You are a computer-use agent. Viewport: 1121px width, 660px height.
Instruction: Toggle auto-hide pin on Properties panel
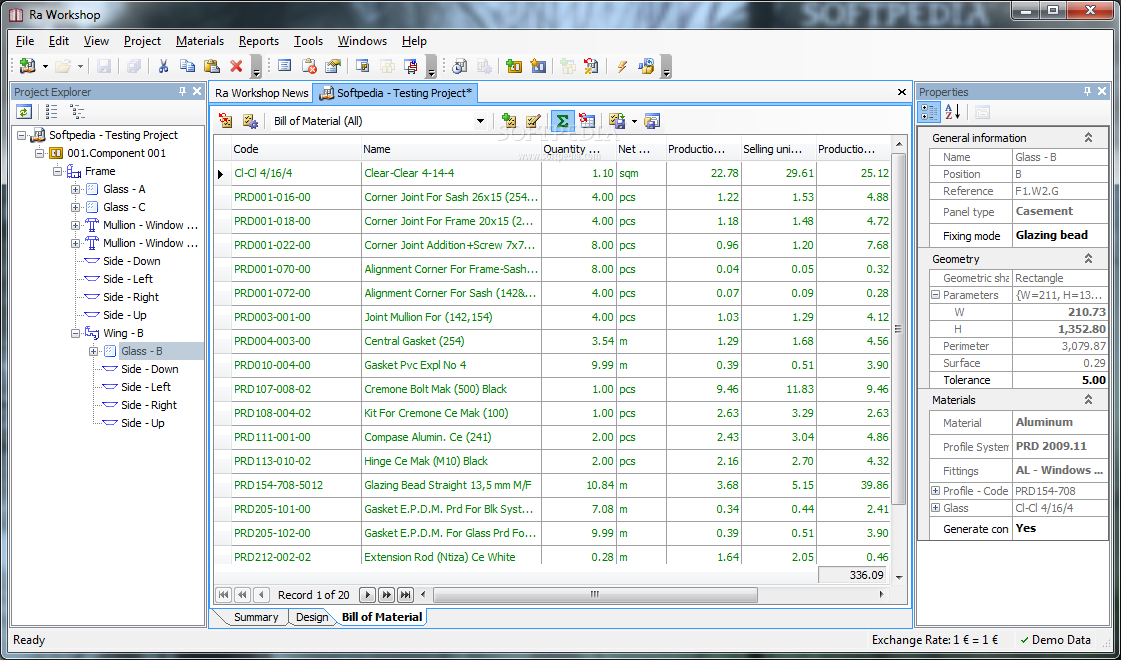tap(1087, 92)
